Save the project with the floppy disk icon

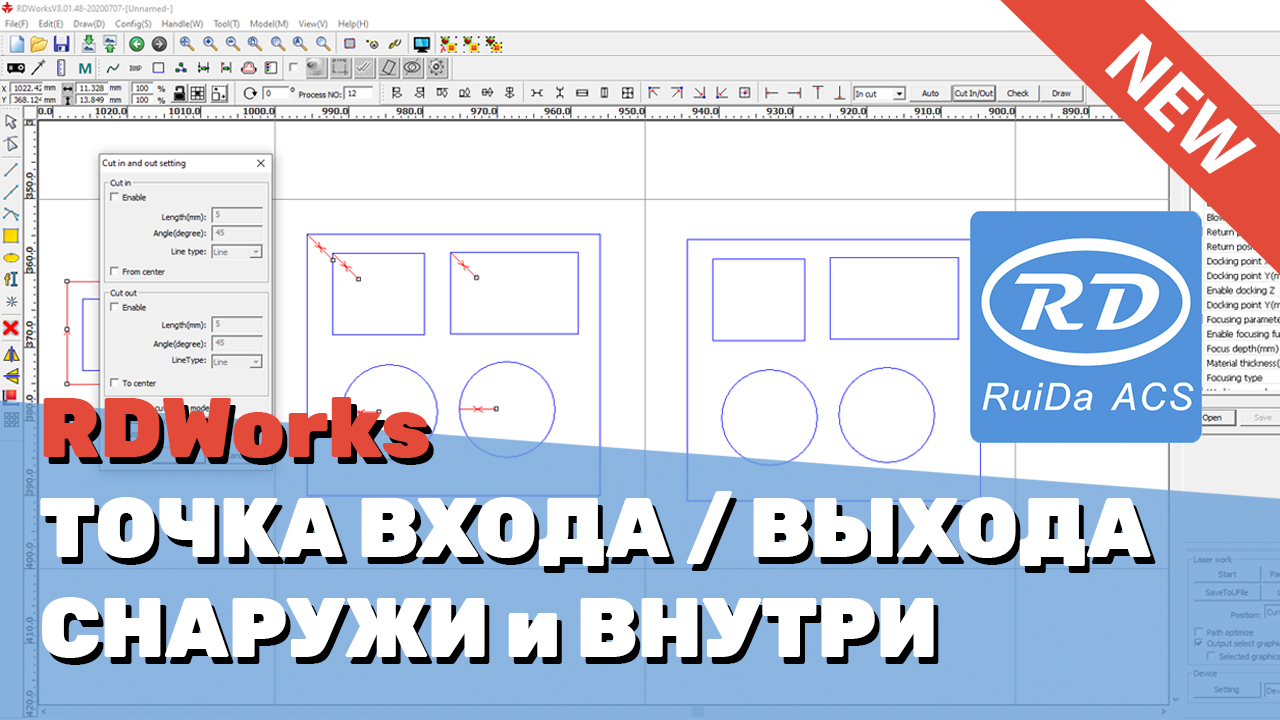(61, 44)
